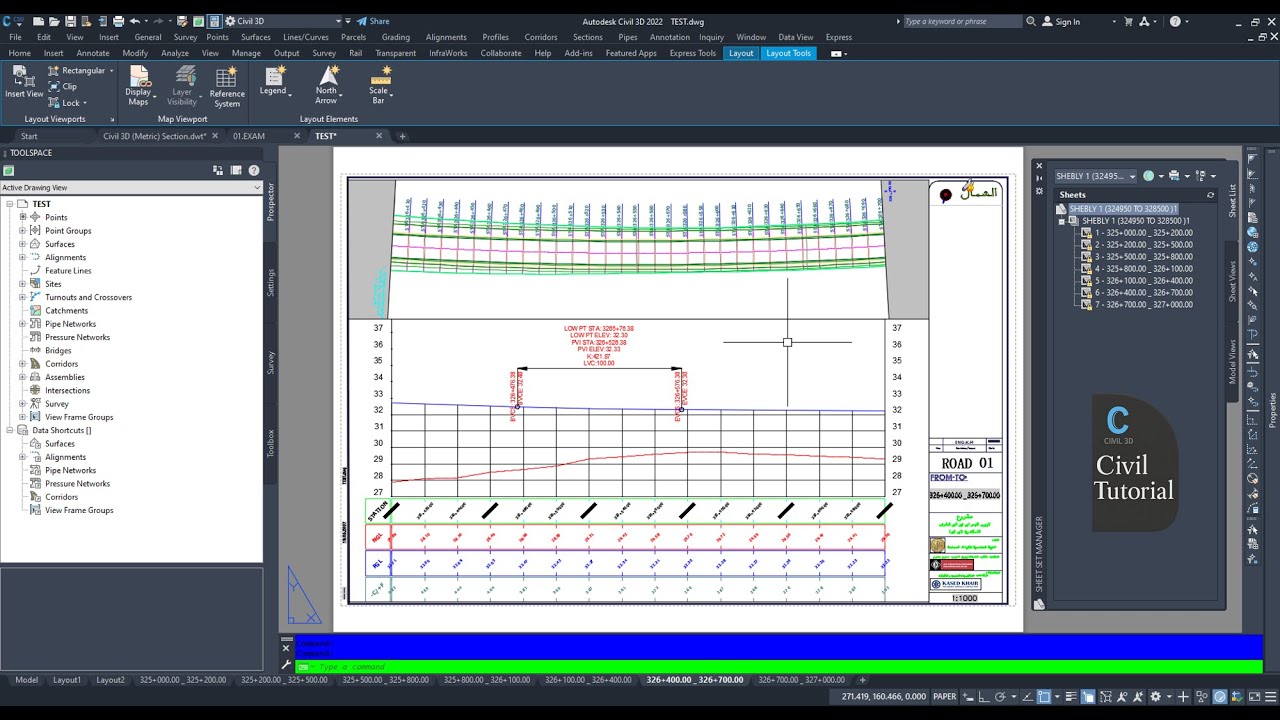Toggle the PAPER space button
The image size is (1280, 720).
(944, 697)
